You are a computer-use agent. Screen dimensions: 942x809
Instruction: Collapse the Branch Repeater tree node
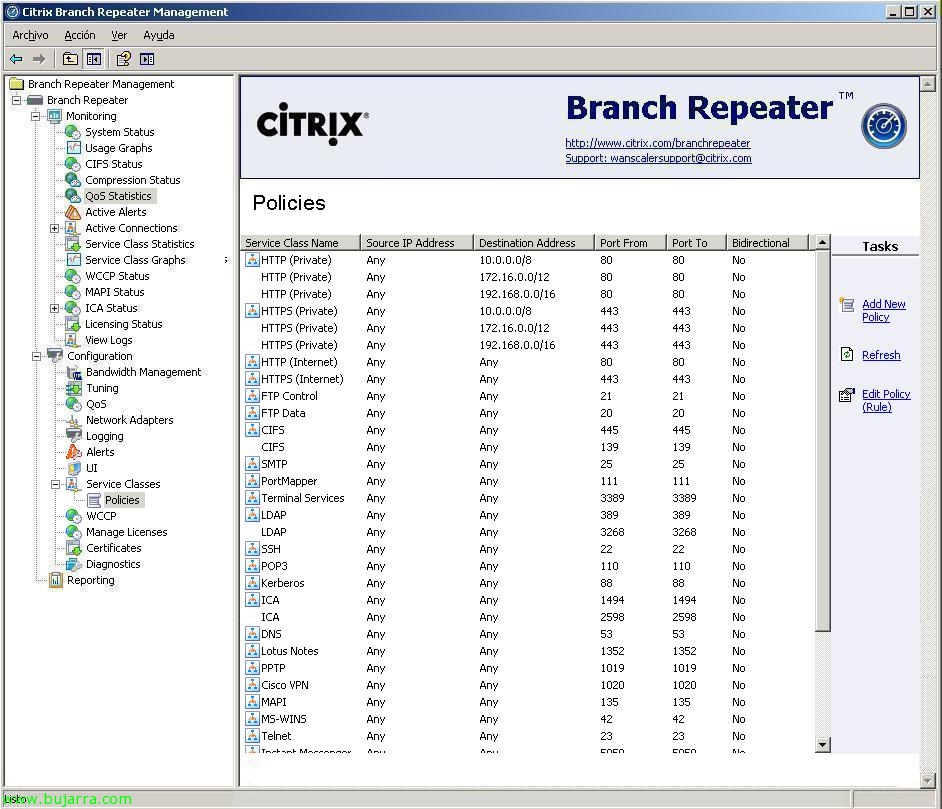point(17,100)
